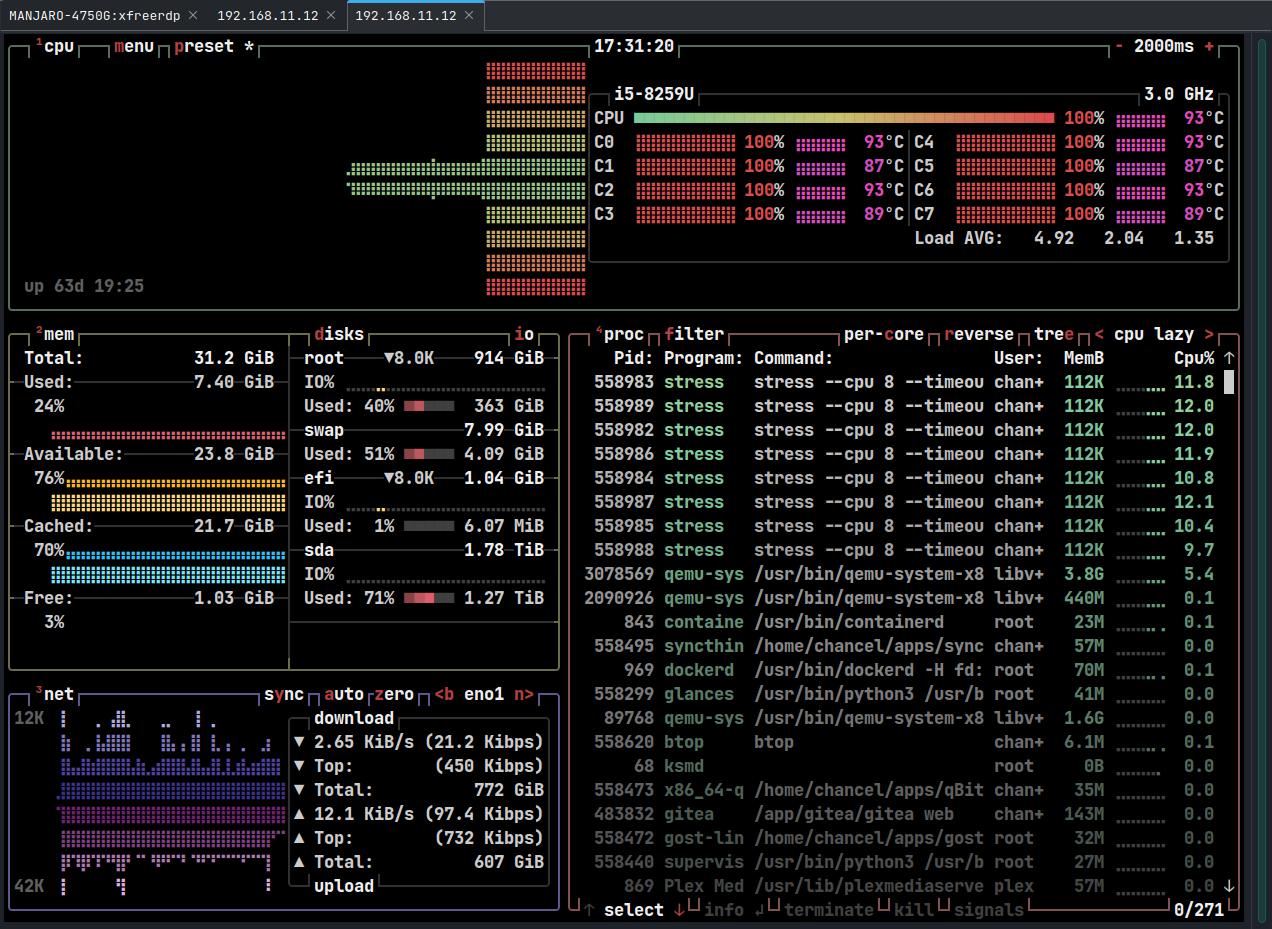Click zero button in net panel
This screenshot has width=1272, height=929.
point(394,694)
